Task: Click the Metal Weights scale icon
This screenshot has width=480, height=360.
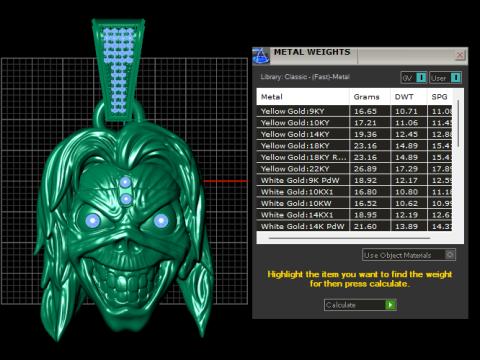Action: pos(261,55)
